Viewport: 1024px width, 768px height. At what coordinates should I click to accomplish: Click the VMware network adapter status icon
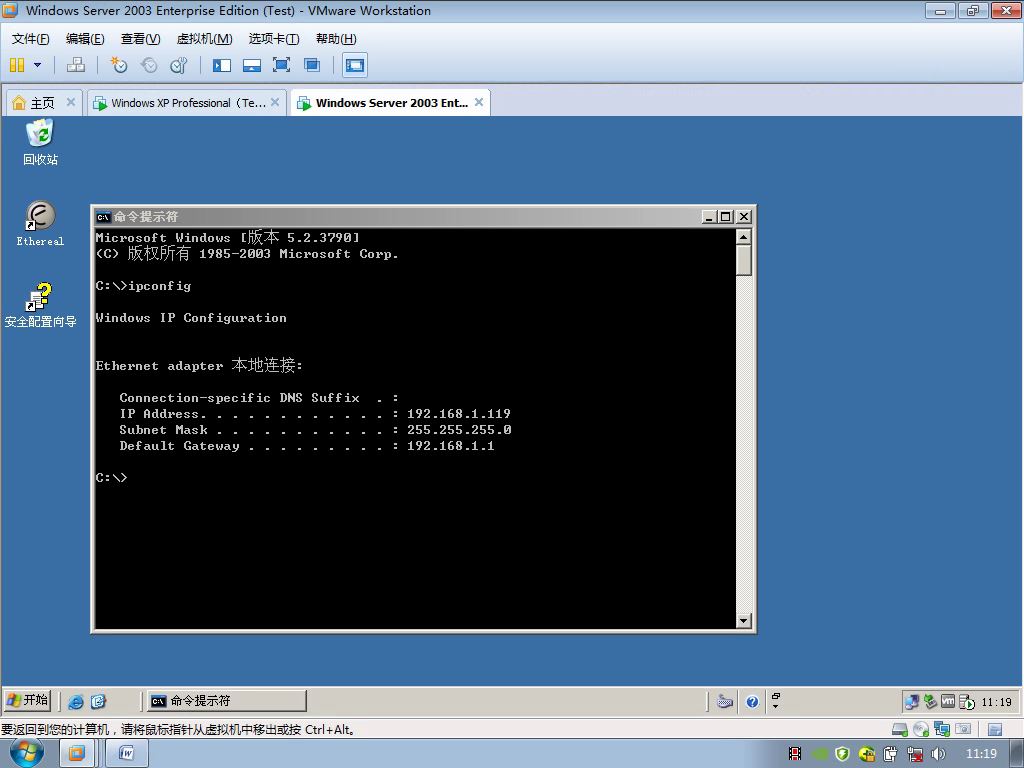942,729
